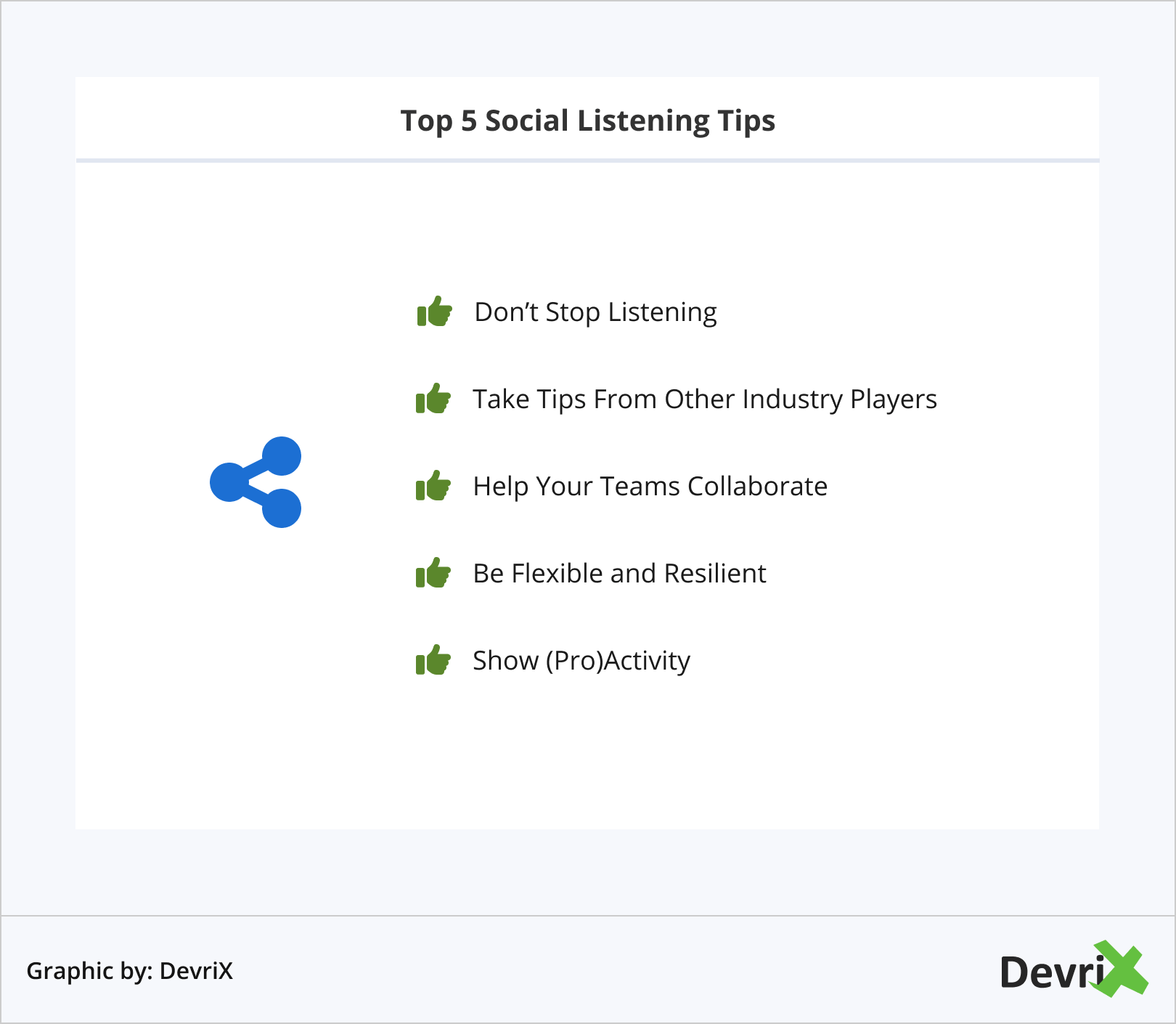
Task: Click thumbs-up beside Don't Stop Listening
Action: [435, 312]
